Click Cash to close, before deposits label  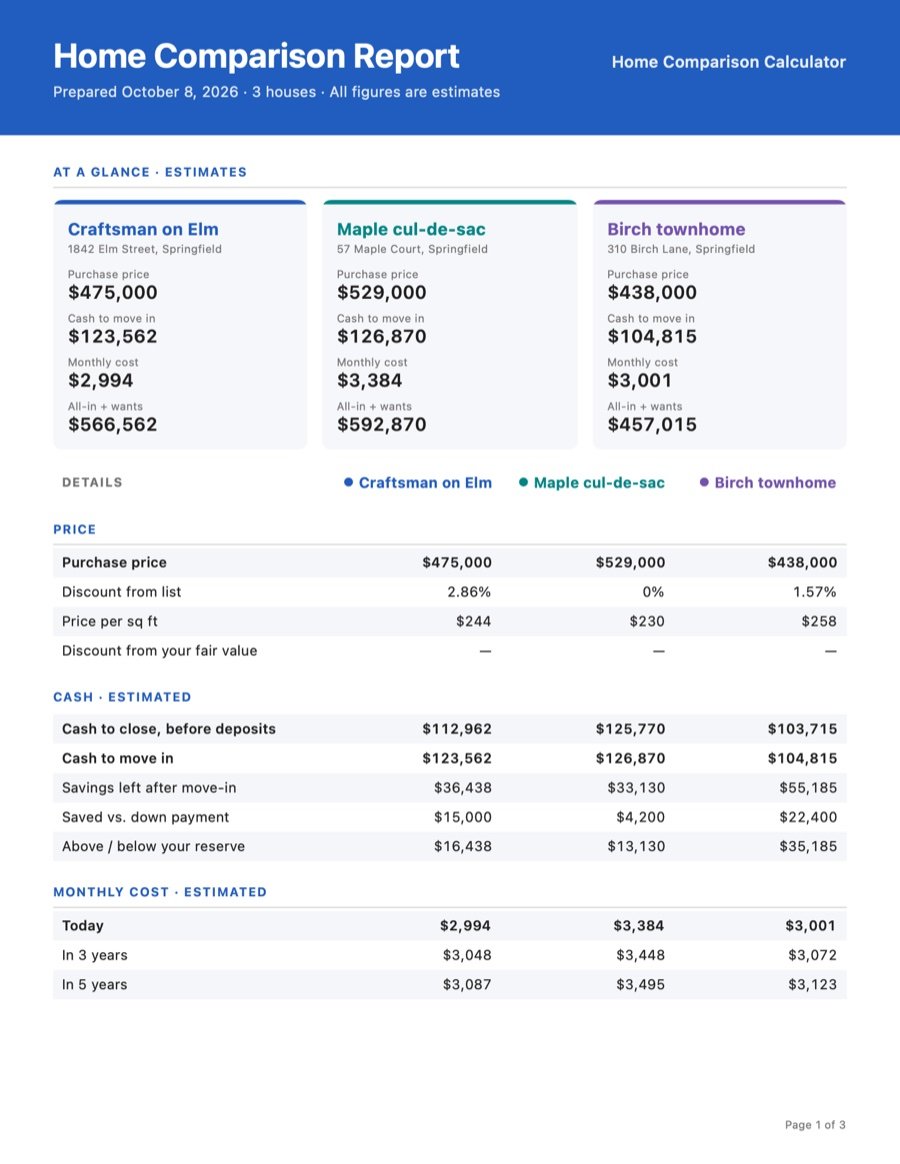pyautogui.click(x=169, y=729)
